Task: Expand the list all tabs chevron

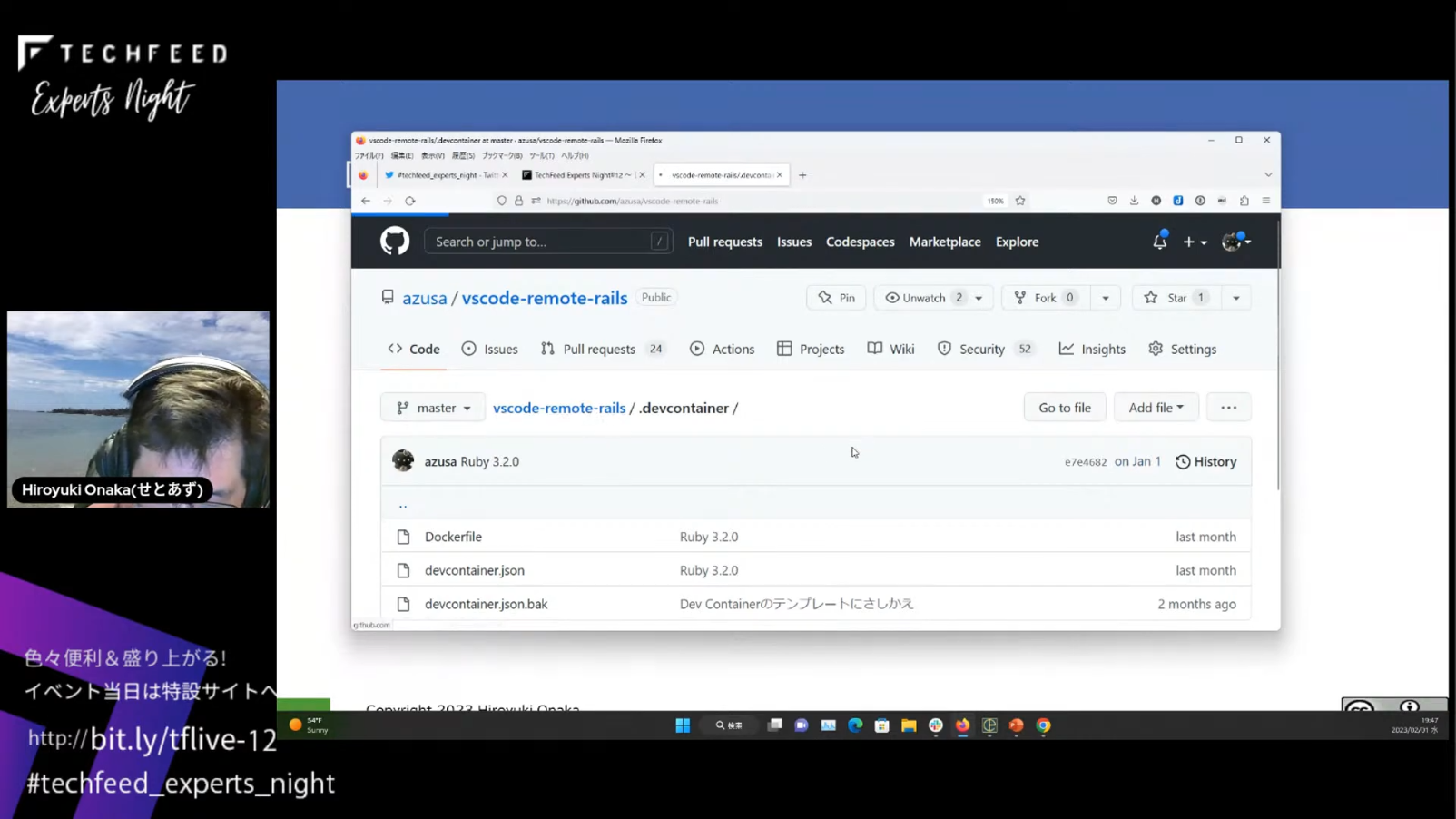Action: 1268,175
